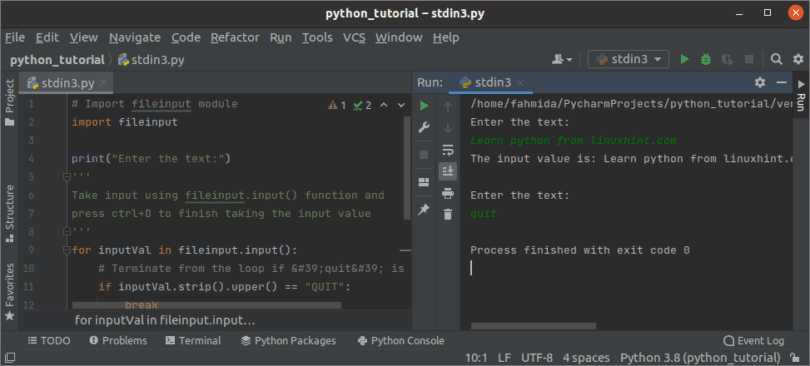Image resolution: width=810 pixels, height=366 pixels.
Task: Restore layout icon in Run panel
Action: click(x=424, y=182)
